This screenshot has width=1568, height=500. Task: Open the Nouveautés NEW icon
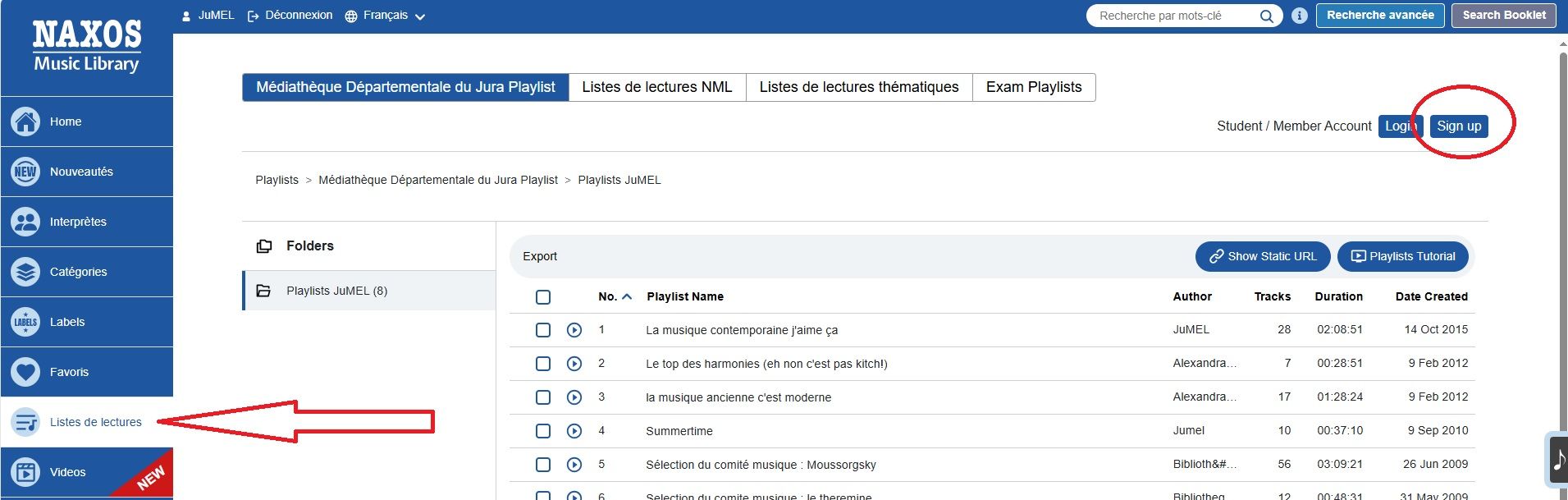click(x=25, y=172)
